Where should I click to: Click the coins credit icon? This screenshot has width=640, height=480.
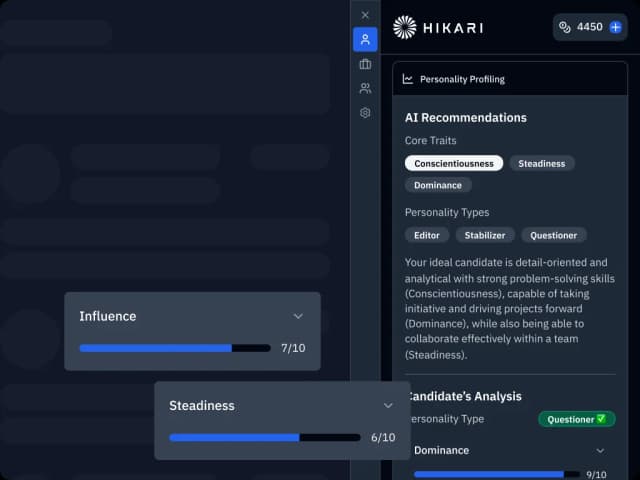click(565, 27)
